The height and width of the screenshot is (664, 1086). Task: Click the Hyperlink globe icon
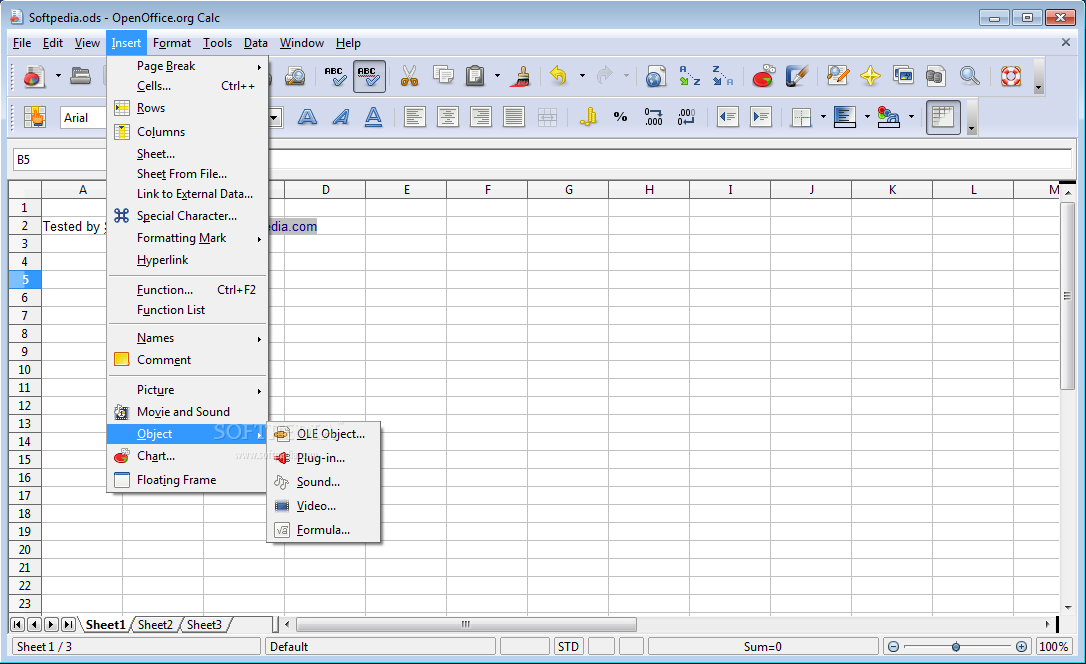click(655, 75)
